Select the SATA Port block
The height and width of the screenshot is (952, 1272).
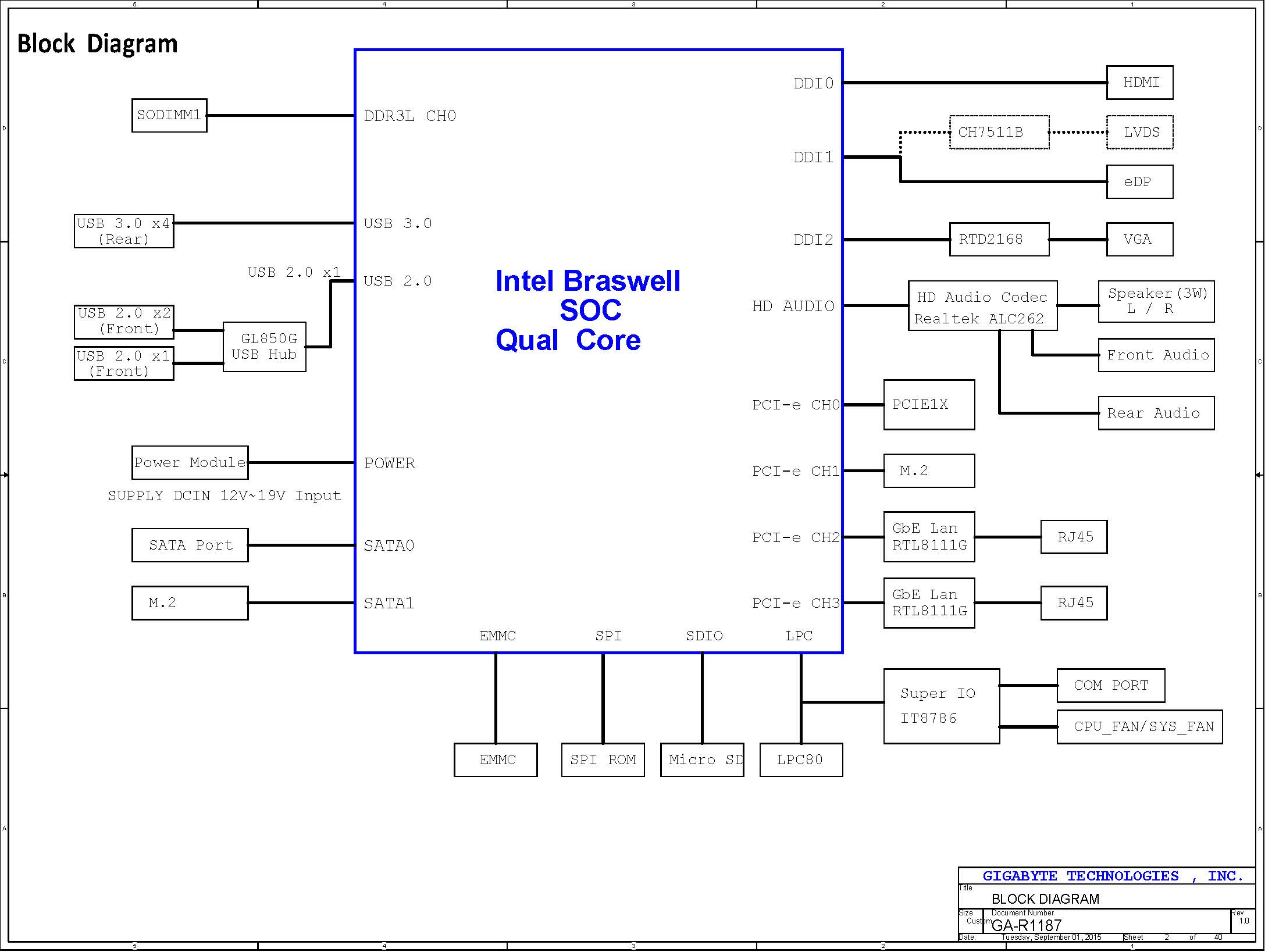190,545
